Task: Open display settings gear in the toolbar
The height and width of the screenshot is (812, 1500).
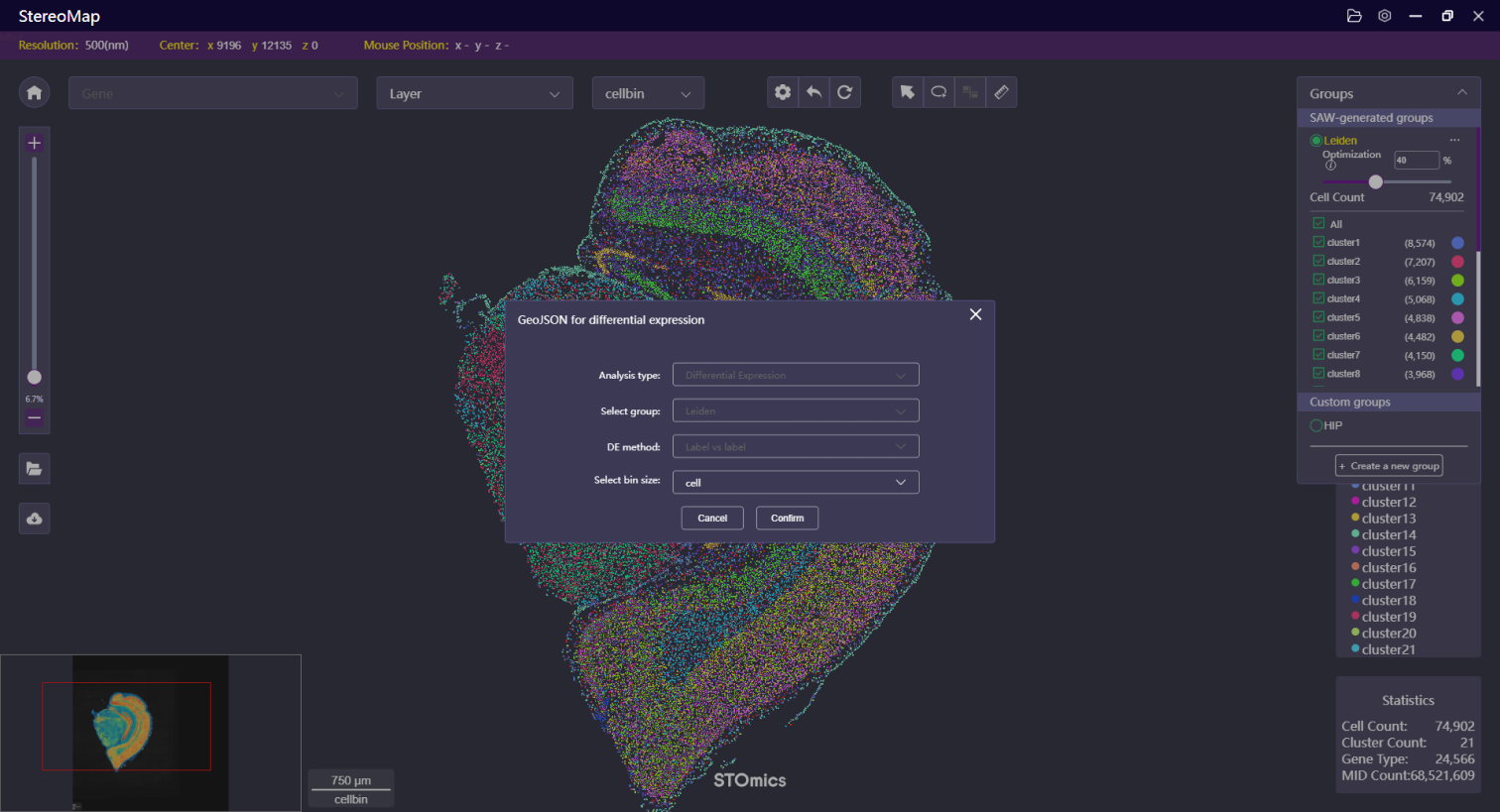Action: tap(783, 92)
